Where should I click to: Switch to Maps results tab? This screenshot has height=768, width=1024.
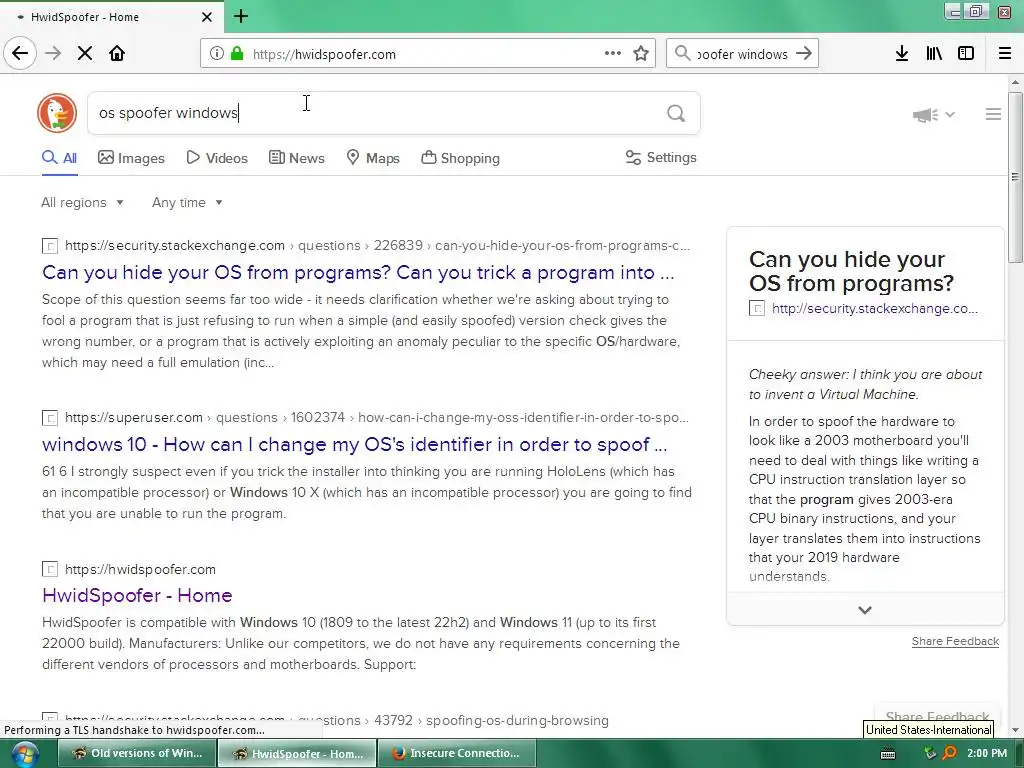click(x=373, y=158)
